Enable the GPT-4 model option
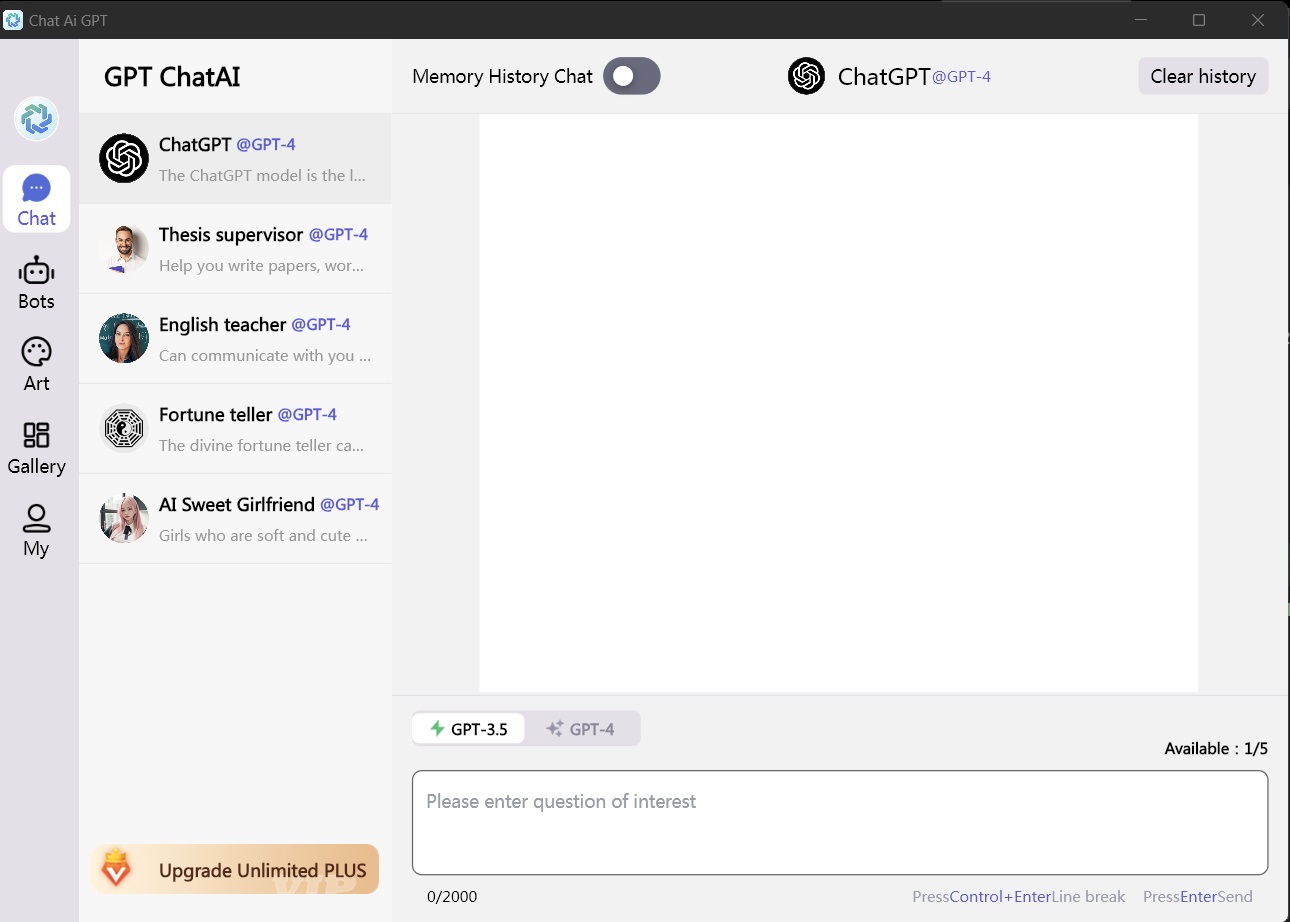Viewport: 1290px width, 922px height. coord(584,729)
